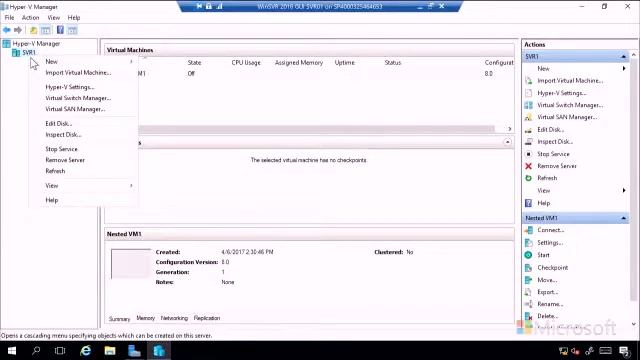Sort virtual machines by CPU Usage column

click(x=246, y=63)
